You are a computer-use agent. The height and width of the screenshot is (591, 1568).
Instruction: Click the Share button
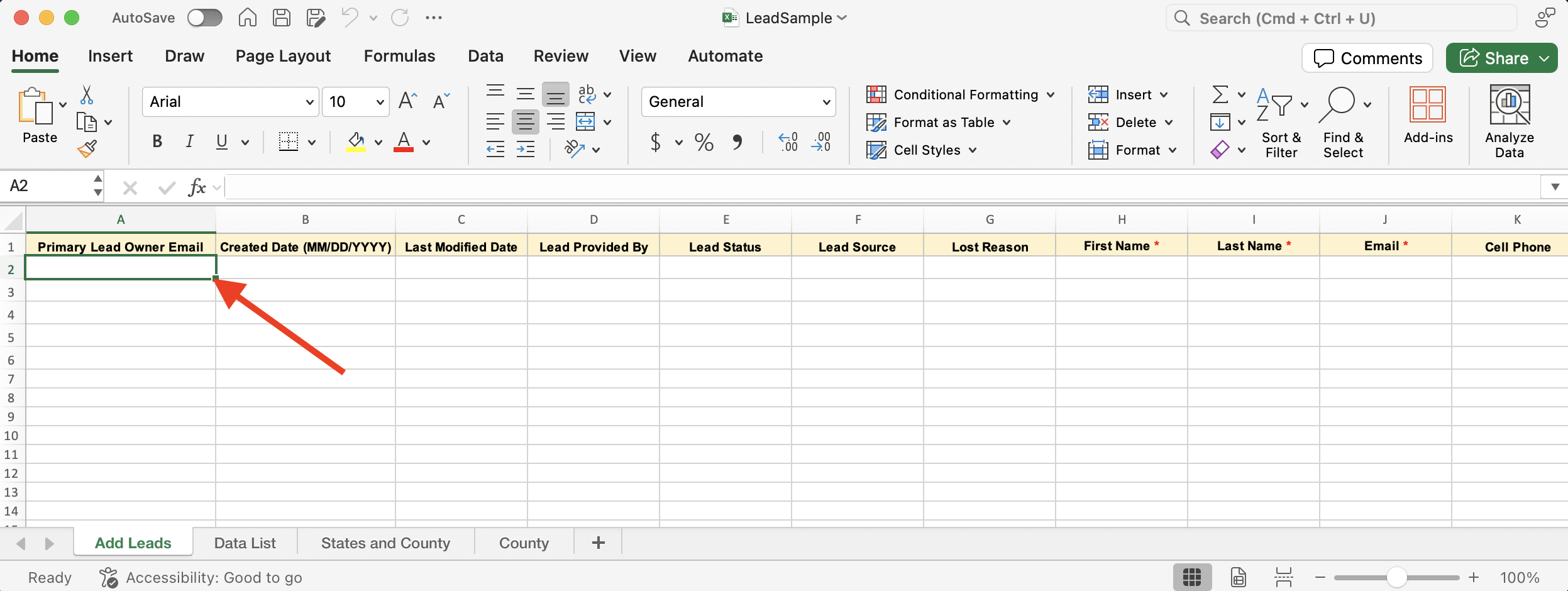click(x=1501, y=58)
